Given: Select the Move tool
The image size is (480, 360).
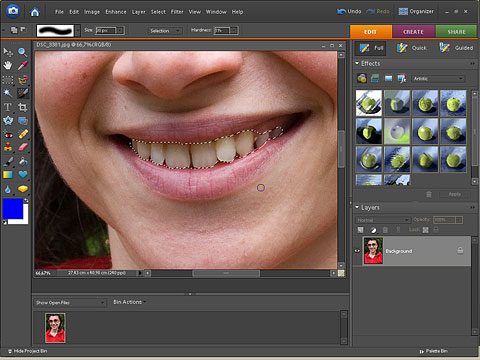Looking at the screenshot, I should (8, 52).
